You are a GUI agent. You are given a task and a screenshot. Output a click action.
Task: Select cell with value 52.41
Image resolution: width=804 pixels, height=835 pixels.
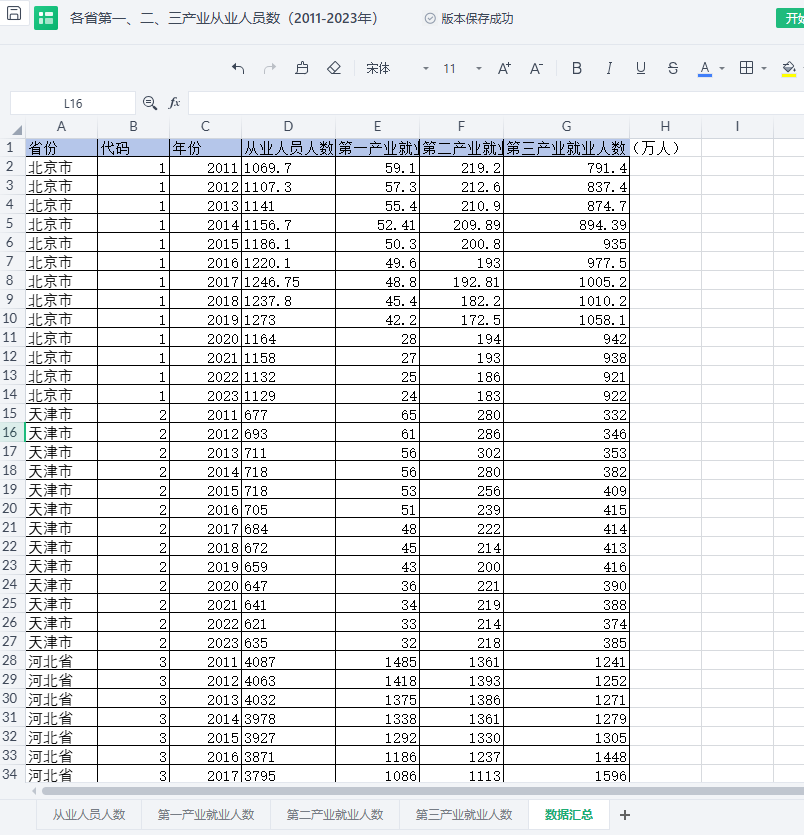click(378, 225)
